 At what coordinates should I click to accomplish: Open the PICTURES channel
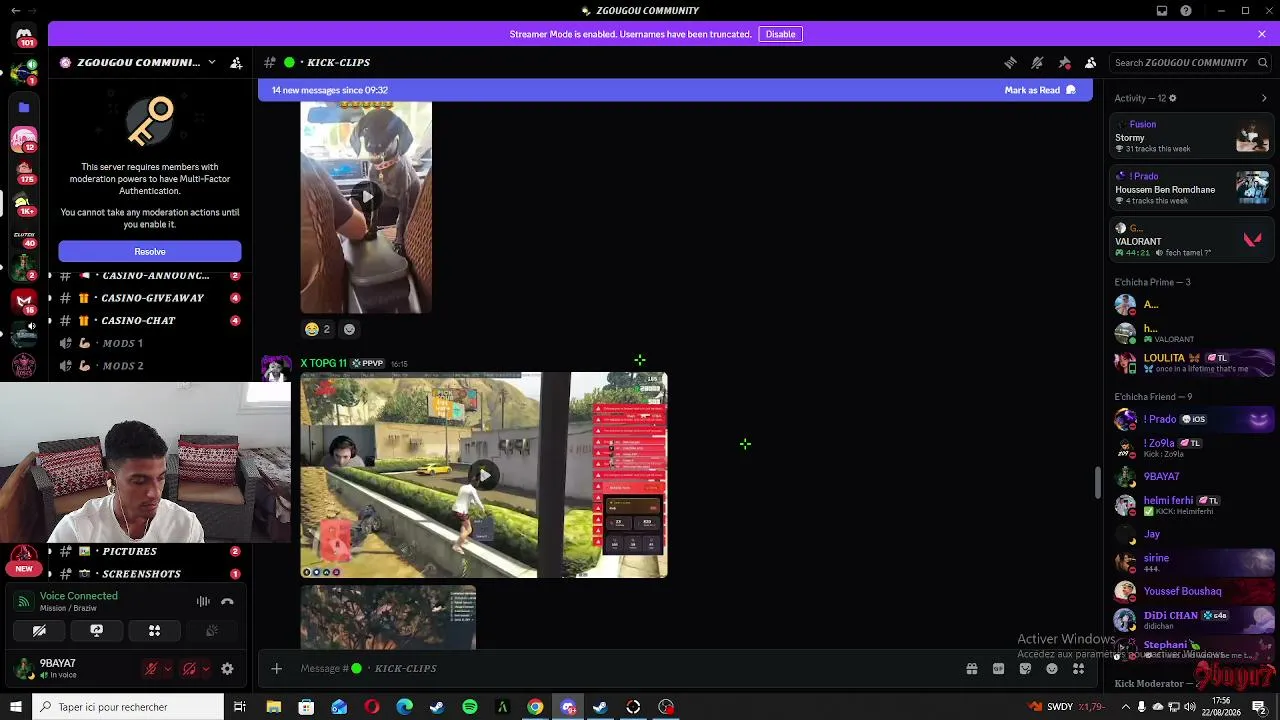[x=149, y=551]
